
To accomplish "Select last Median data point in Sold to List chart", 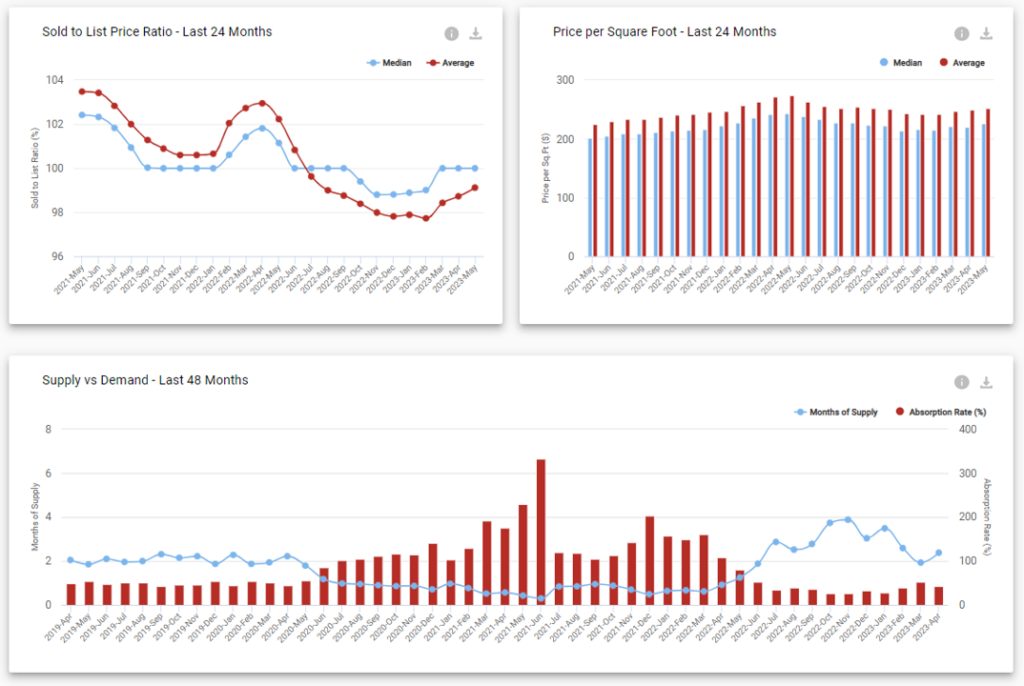I will click(474, 168).
